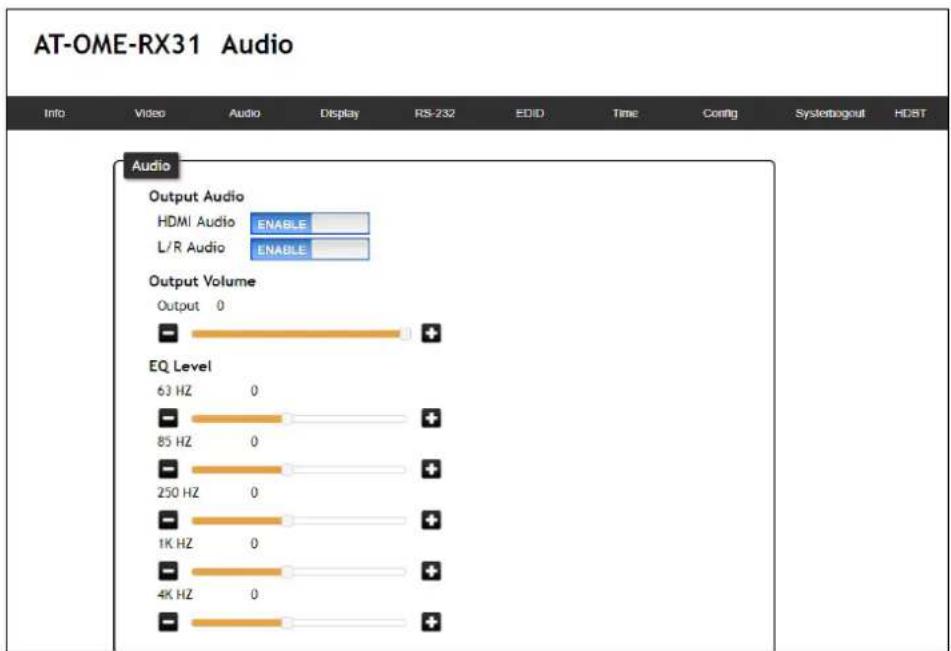Click the HDMI Audio label
Screen dimensions: 951x651
click(x=196, y=222)
